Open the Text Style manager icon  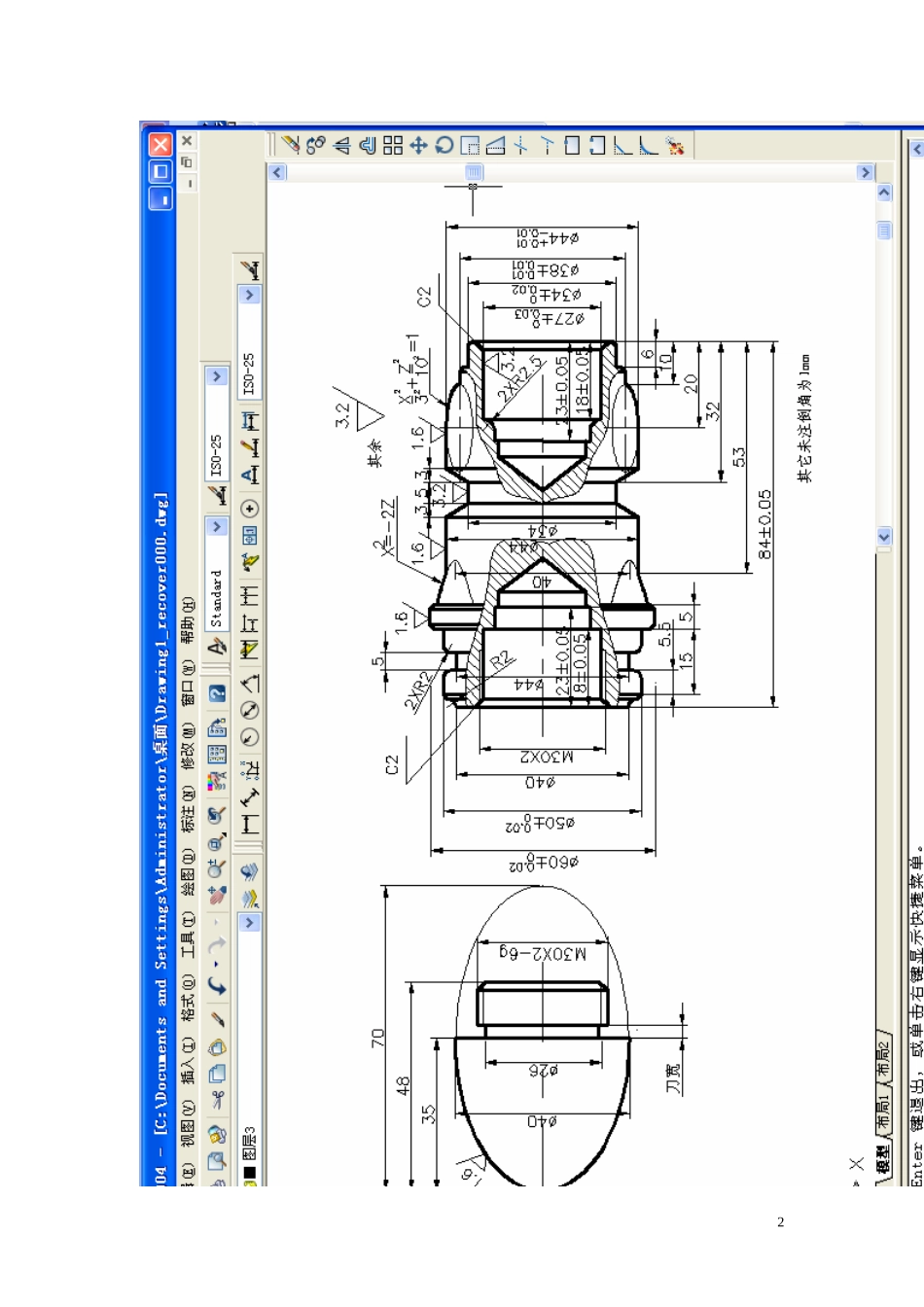[217, 646]
